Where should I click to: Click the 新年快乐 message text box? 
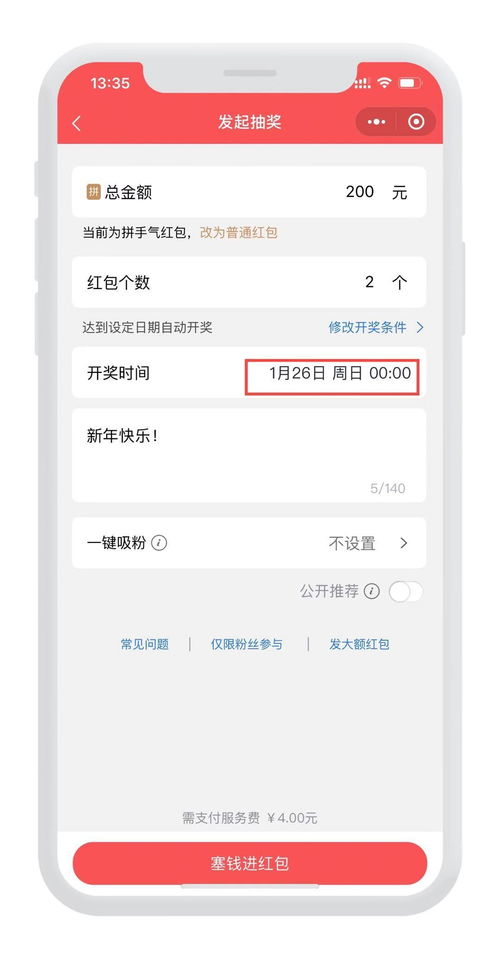coord(249,456)
